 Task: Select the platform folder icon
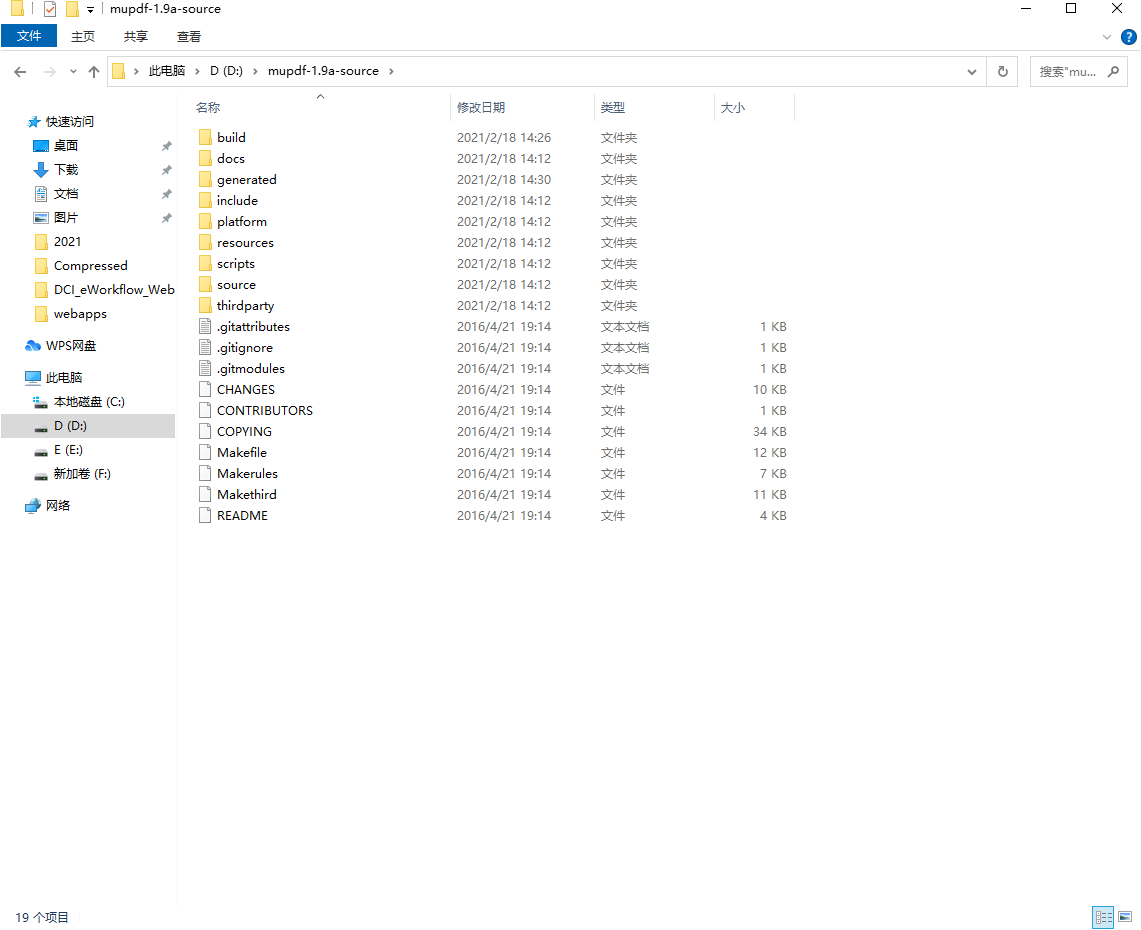205,221
